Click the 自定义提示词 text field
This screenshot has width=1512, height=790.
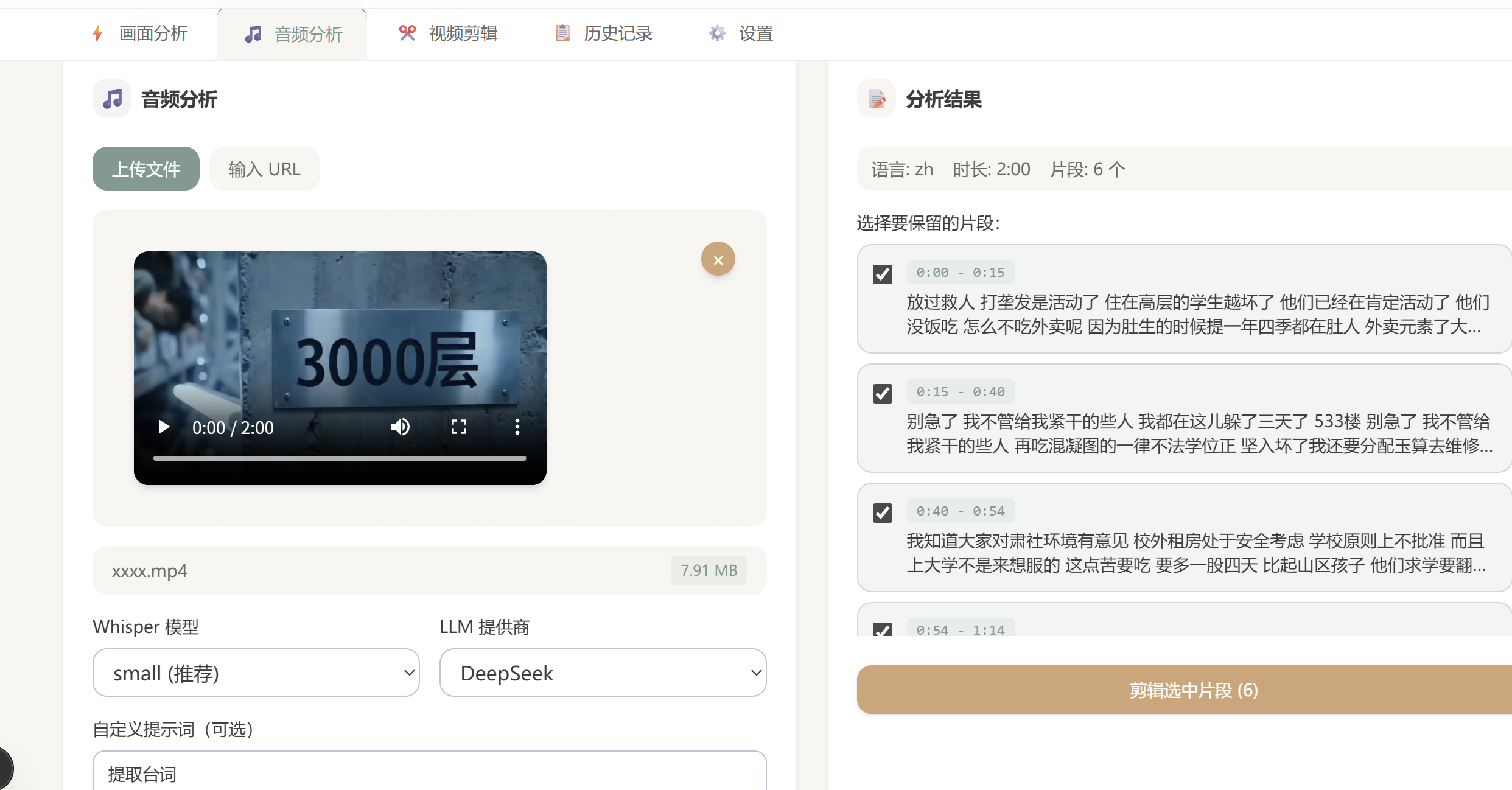point(429,773)
